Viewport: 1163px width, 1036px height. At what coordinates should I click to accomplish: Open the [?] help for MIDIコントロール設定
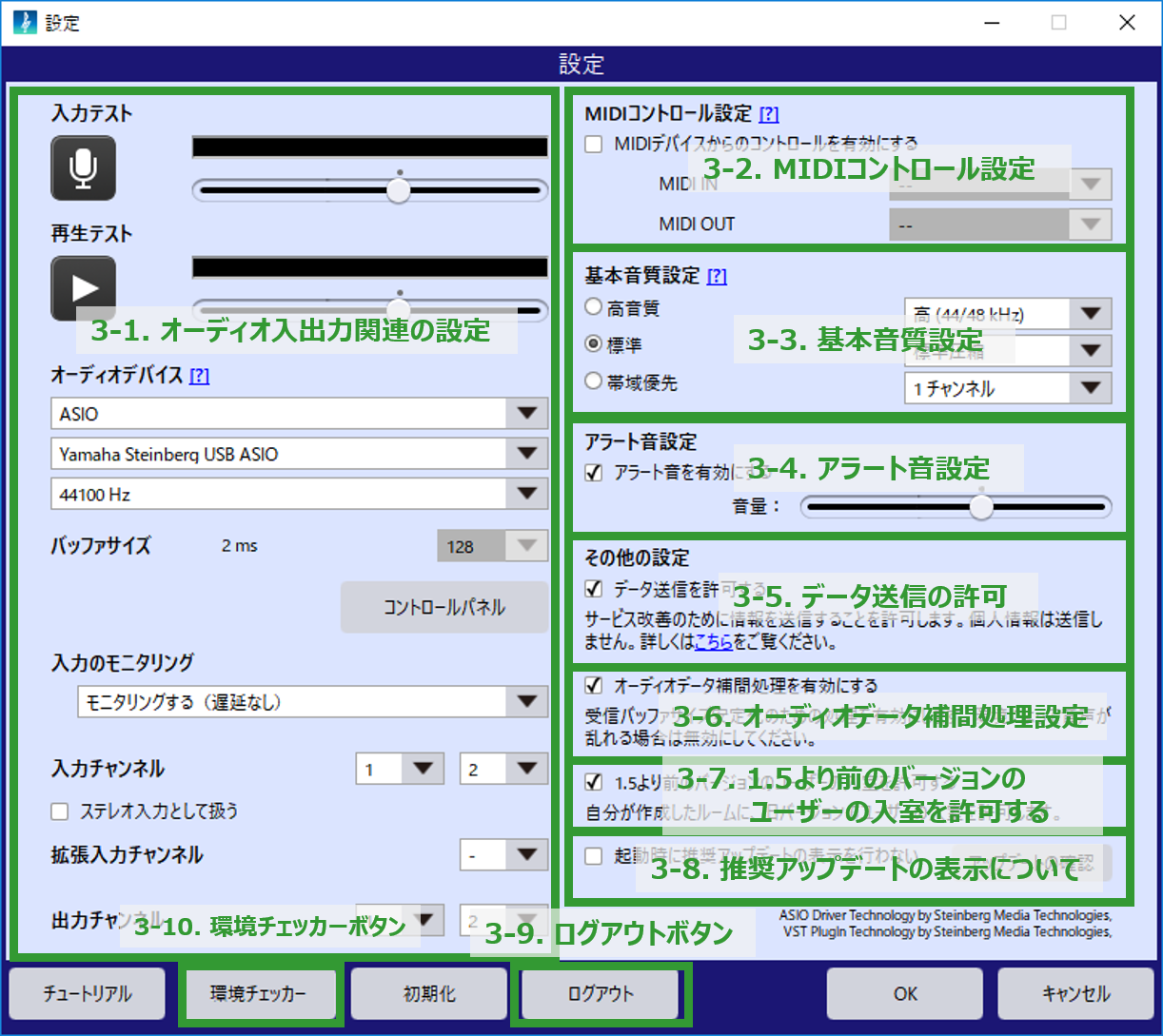pos(768,114)
